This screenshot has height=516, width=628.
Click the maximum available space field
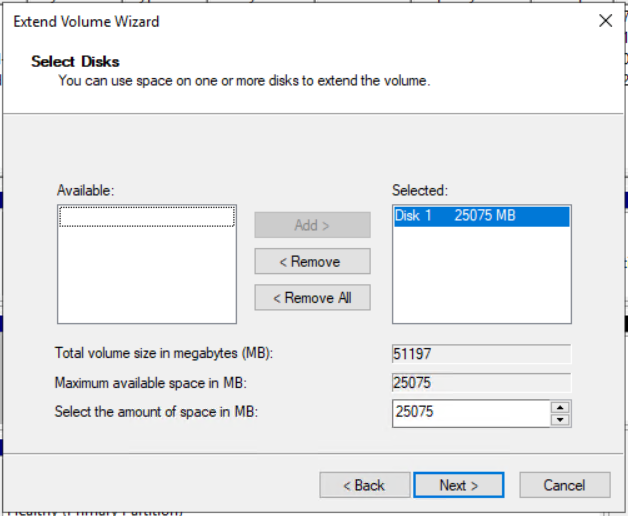(481, 383)
